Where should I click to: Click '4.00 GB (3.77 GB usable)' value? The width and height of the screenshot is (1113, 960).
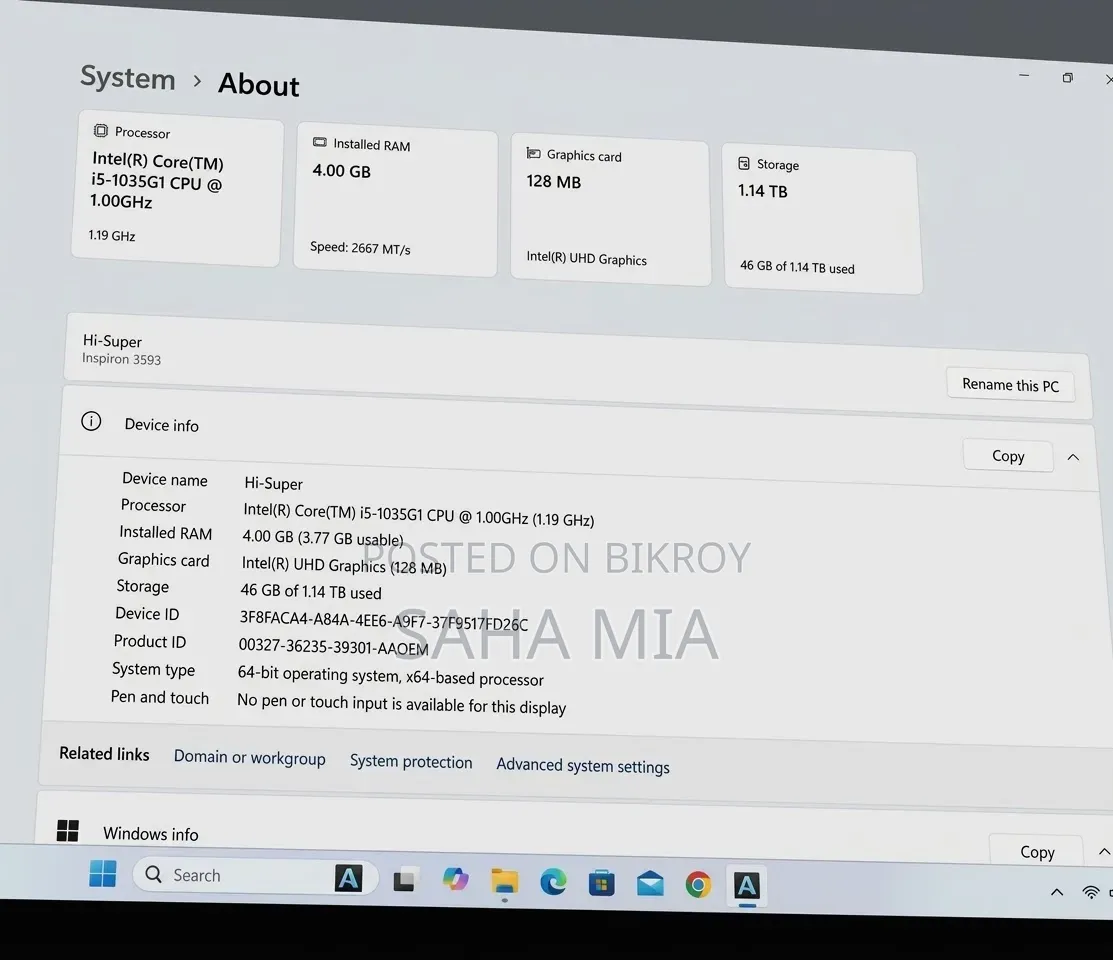tap(323, 538)
